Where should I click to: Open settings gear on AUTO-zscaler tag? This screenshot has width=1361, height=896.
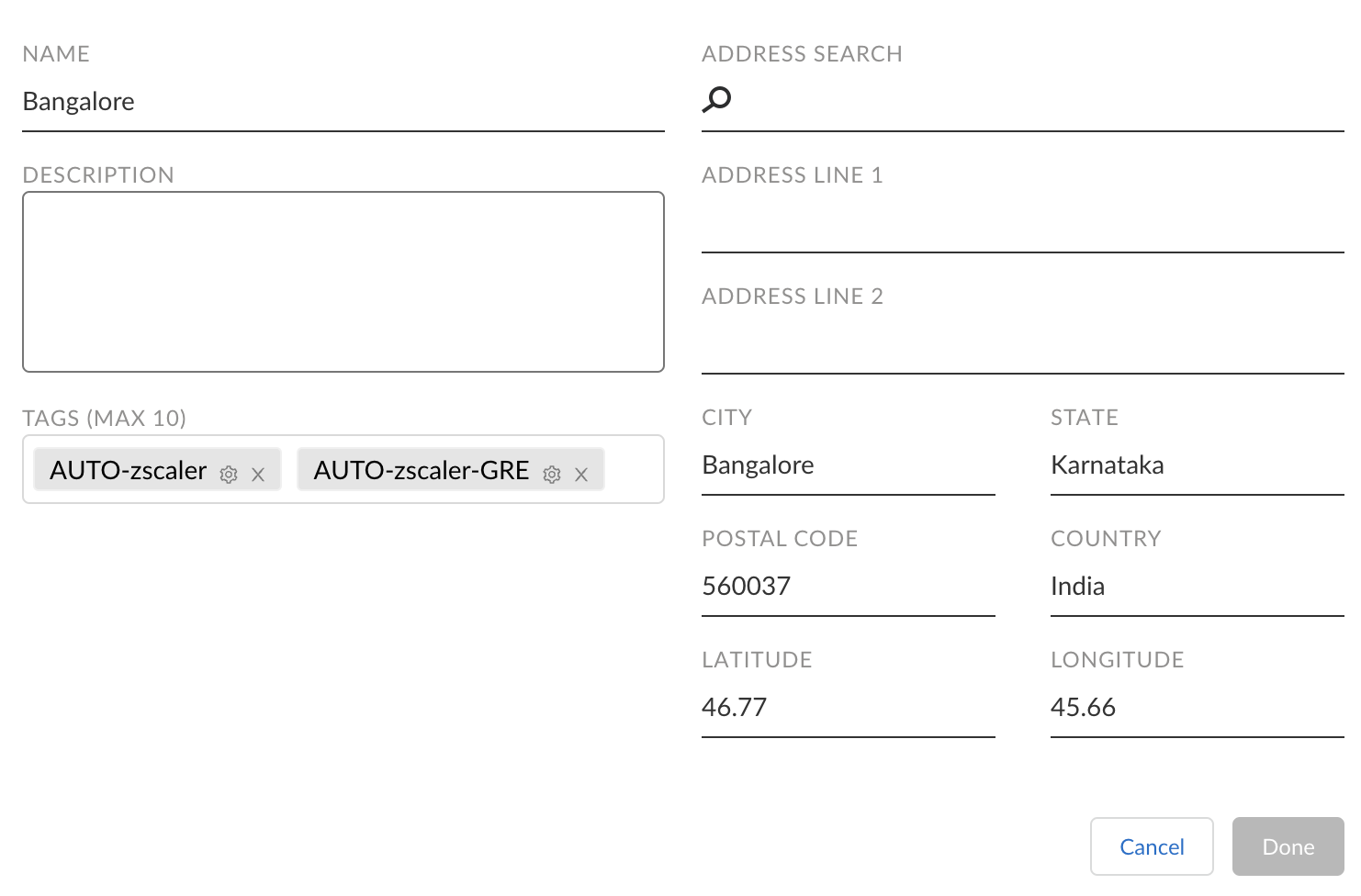click(x=229, y=475)
